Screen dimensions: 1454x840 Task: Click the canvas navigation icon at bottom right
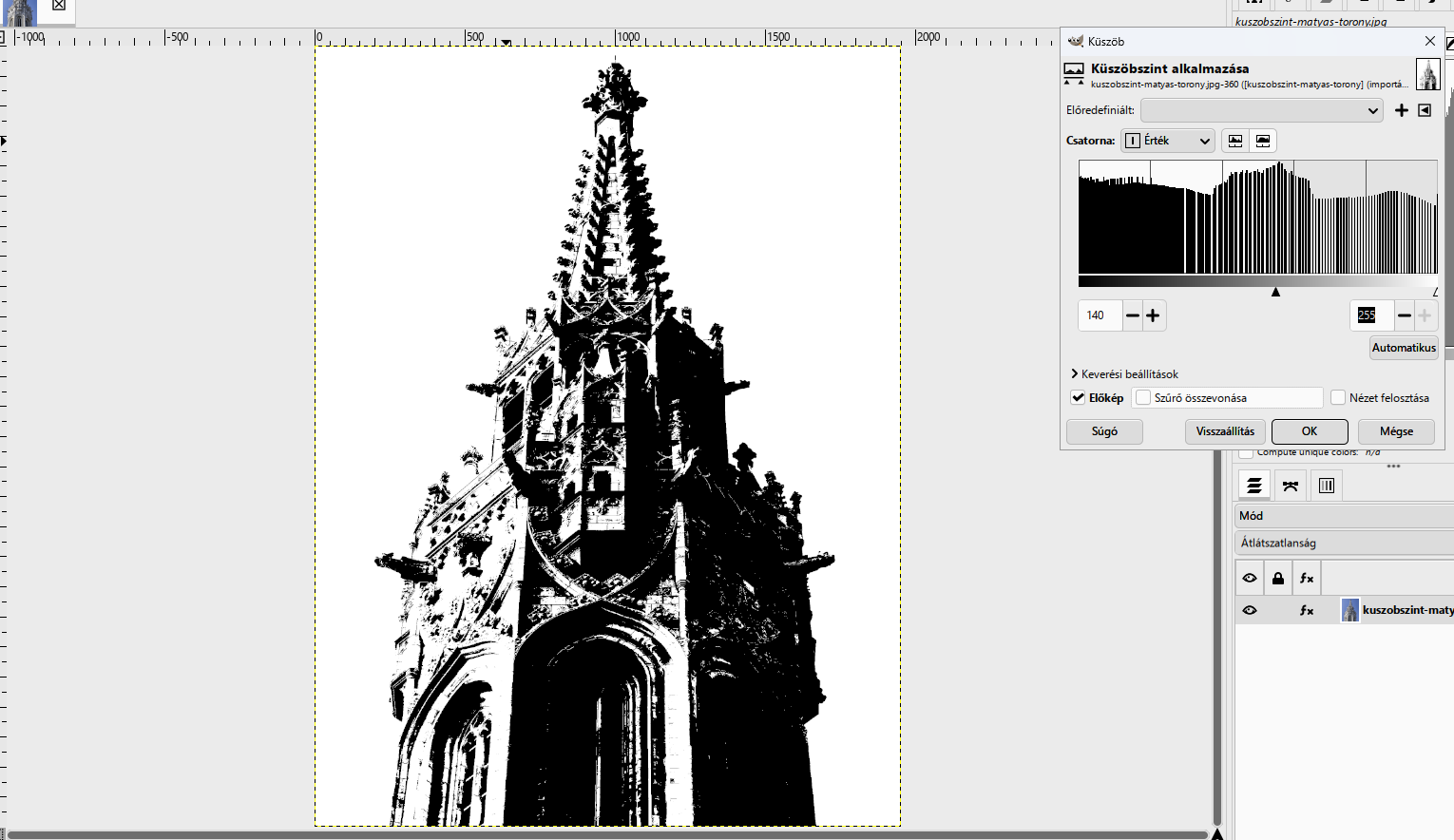[x=1217, y=834]
